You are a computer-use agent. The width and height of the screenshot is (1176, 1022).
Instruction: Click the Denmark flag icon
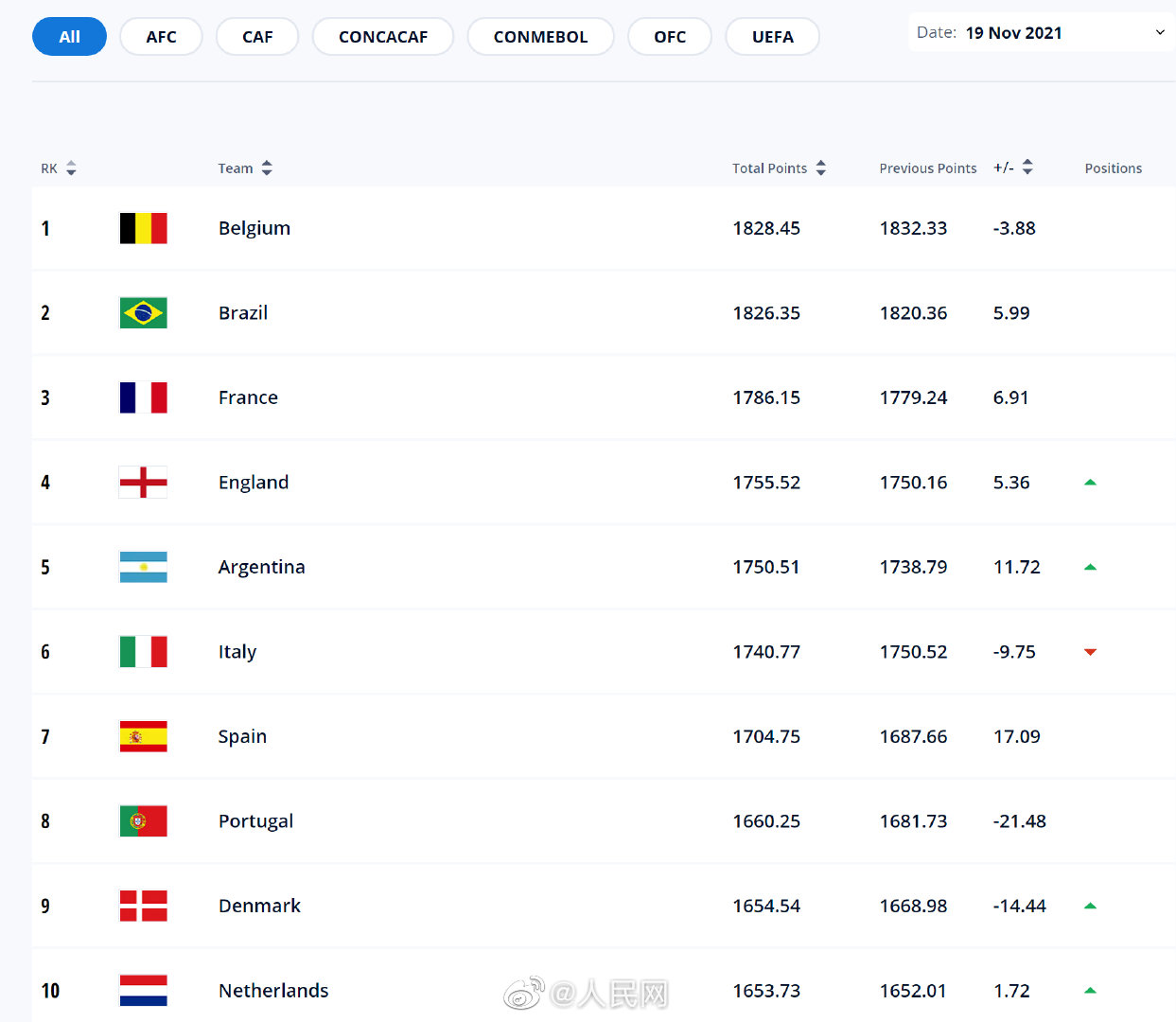click(143, 906)
